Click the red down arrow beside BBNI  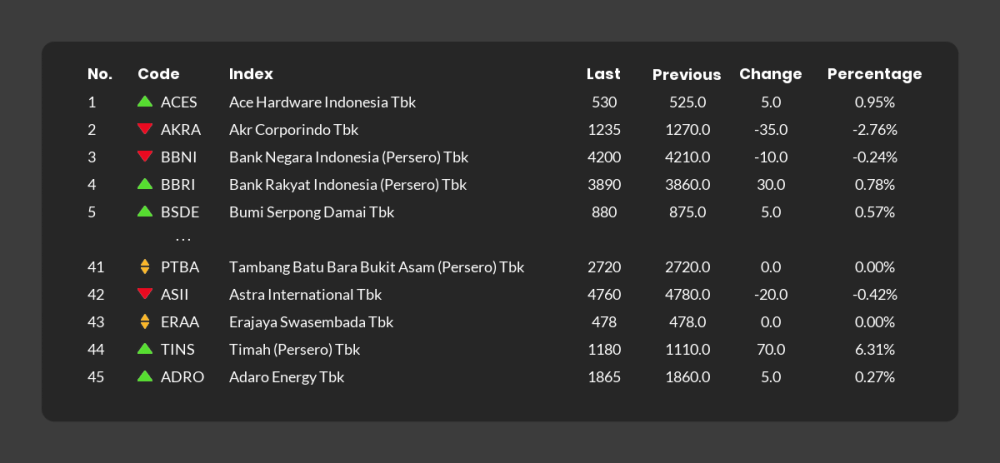tap(145, 157)
